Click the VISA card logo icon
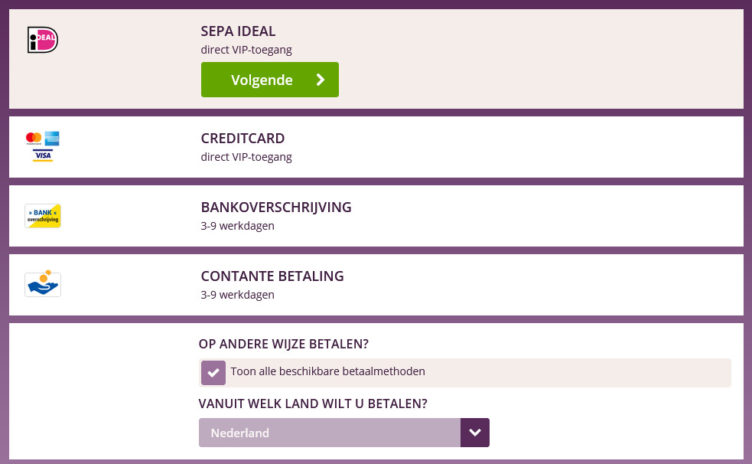This screenshot has width=752, height=464. point(43,155)
